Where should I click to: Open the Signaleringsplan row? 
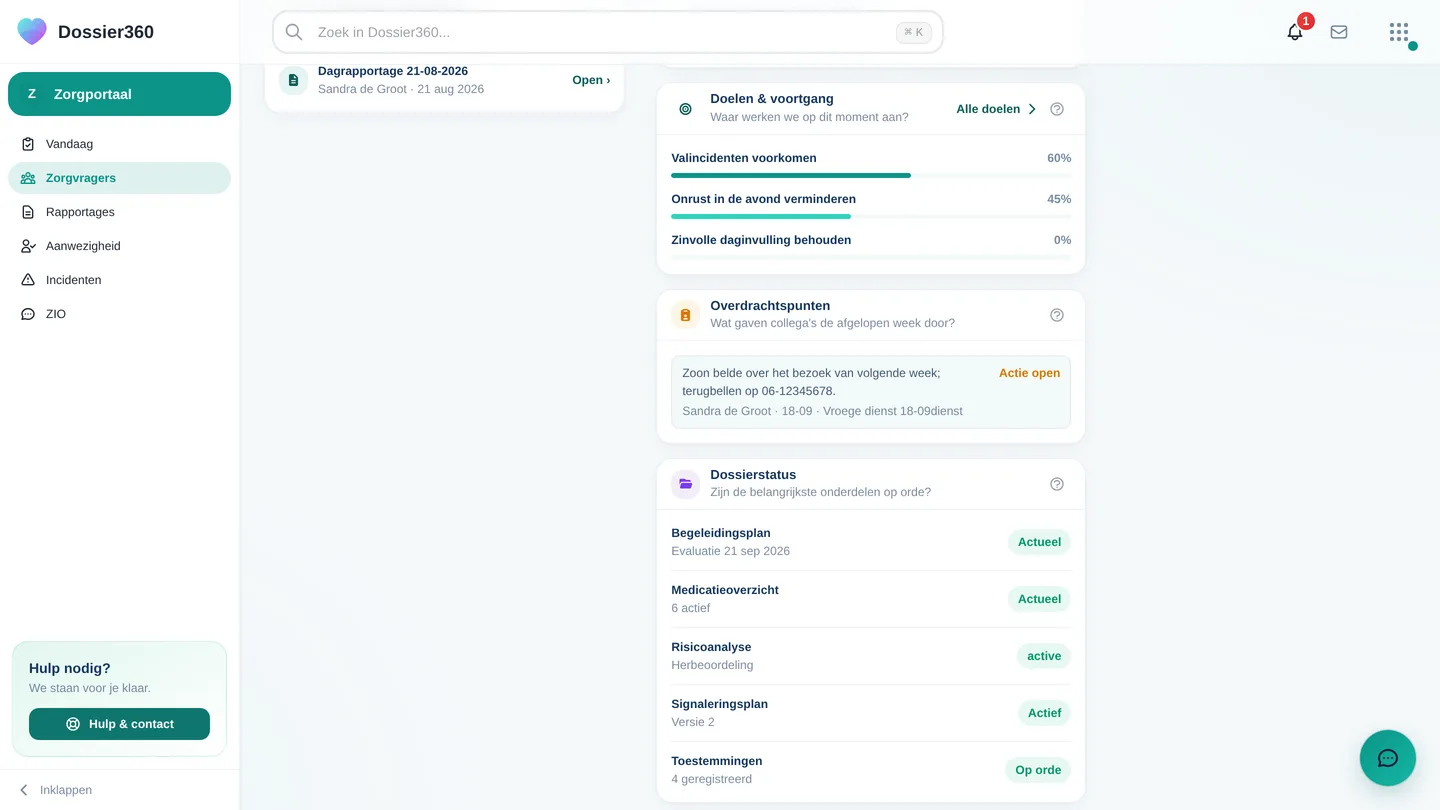[871, 713]
